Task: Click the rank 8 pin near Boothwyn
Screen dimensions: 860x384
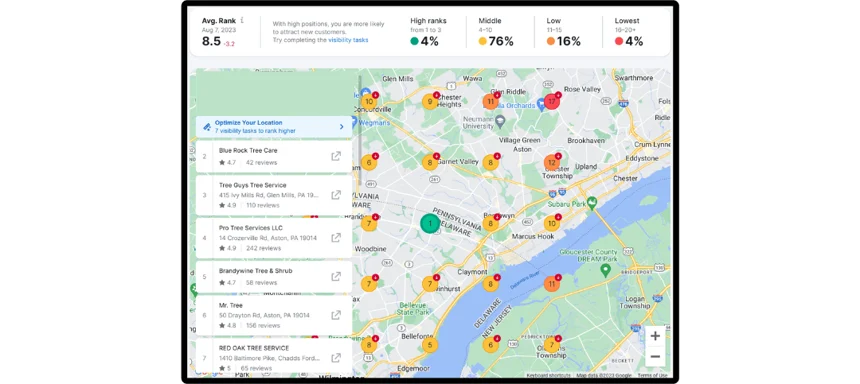Action: tap(491, 223)
